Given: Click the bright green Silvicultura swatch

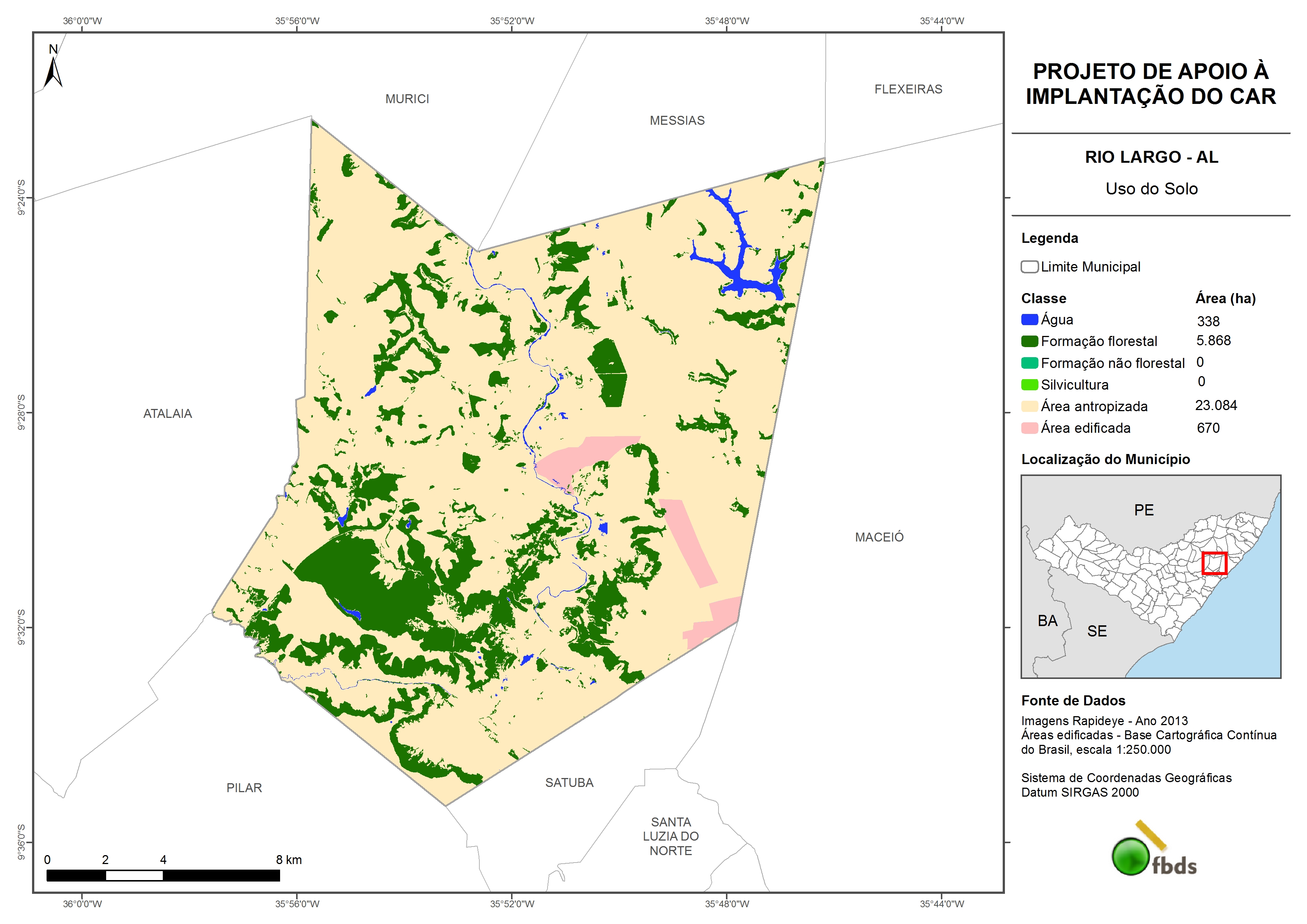Looking at the screenshot, I should (x=1029, y=385).
